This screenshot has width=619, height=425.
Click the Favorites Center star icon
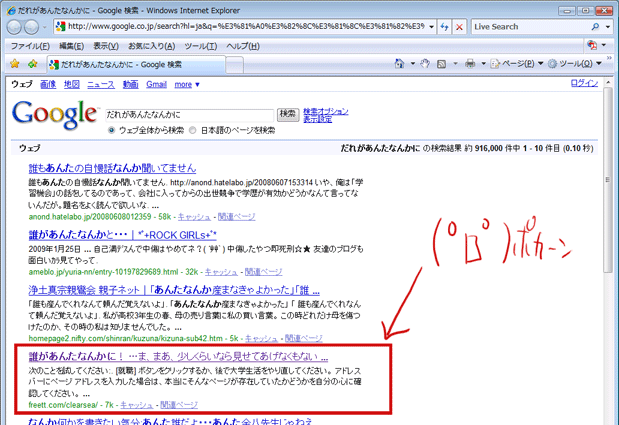(x=15, y=64)
